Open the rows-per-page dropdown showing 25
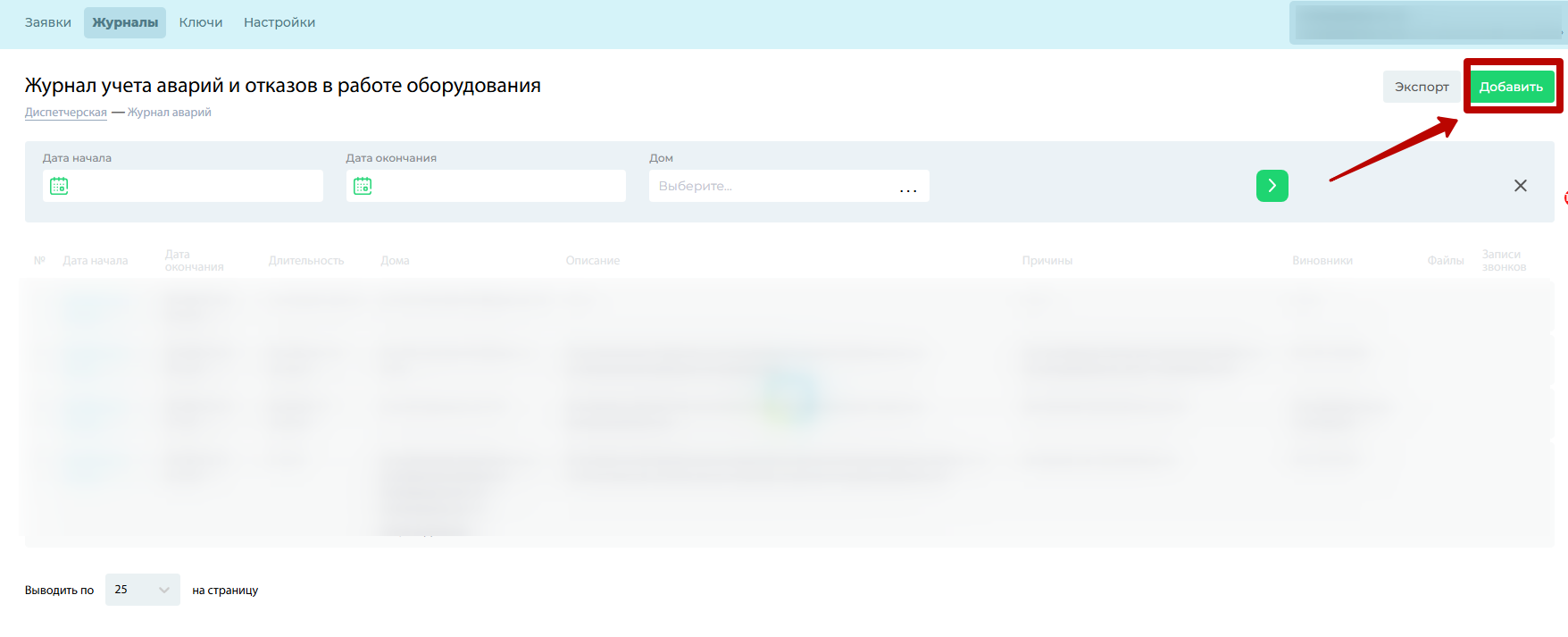1568x637 pixels. point(143,590)
